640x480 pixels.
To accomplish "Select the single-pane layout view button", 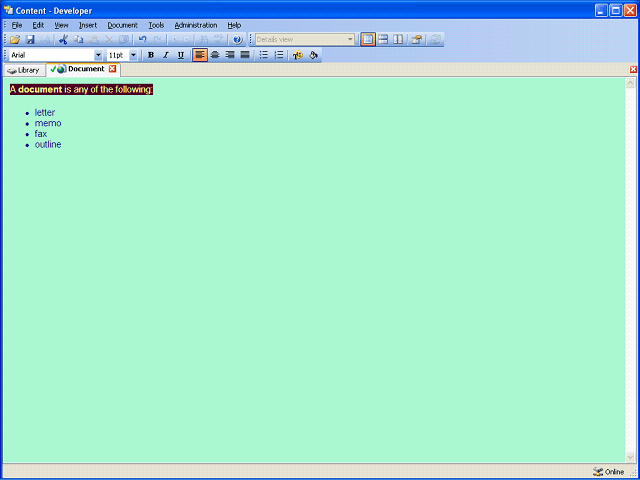I will (x=368, y=40).
